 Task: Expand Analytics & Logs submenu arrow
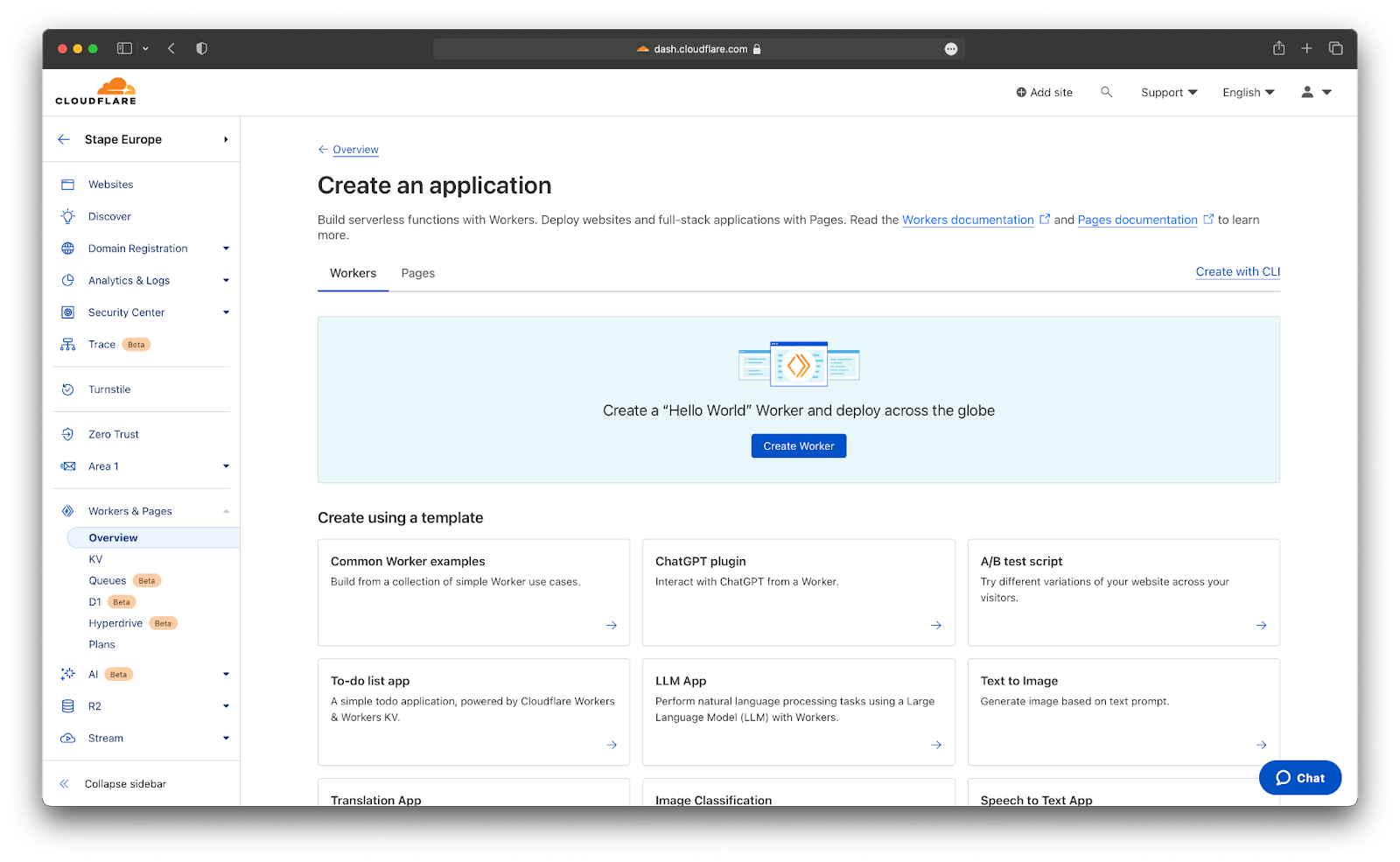pyautogui.click(x=226, y=280)
